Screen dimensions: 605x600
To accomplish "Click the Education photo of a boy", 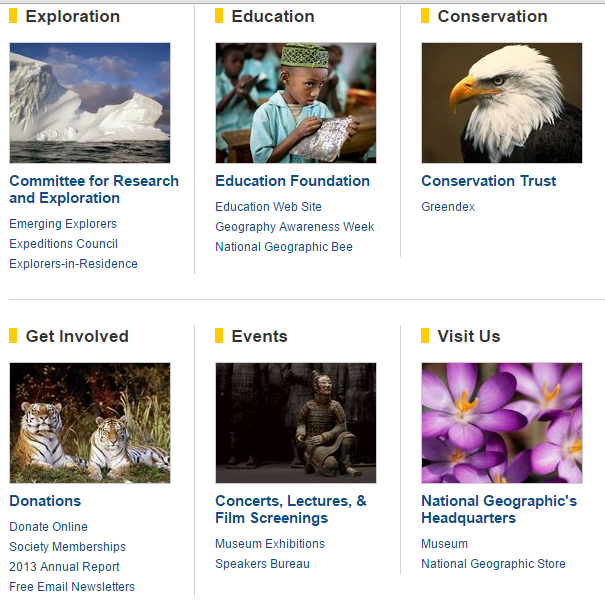I will click(x=296, y=103).
